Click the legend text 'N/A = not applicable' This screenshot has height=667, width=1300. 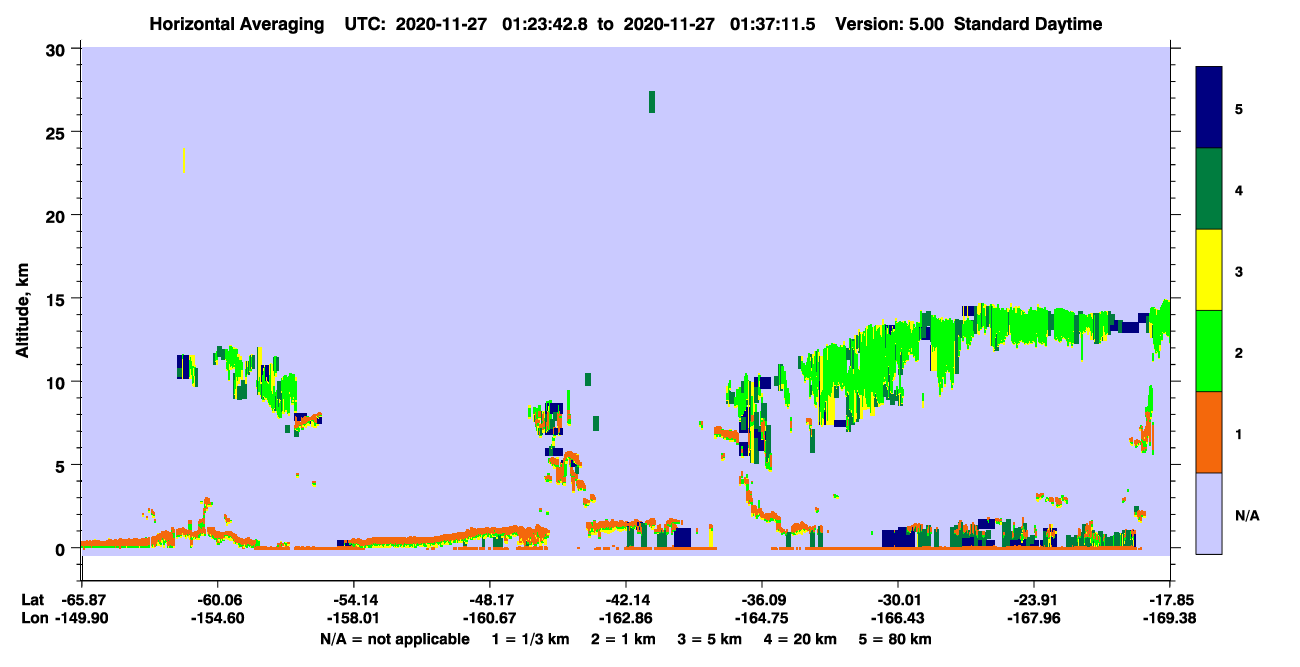click(x=394, y=639)
